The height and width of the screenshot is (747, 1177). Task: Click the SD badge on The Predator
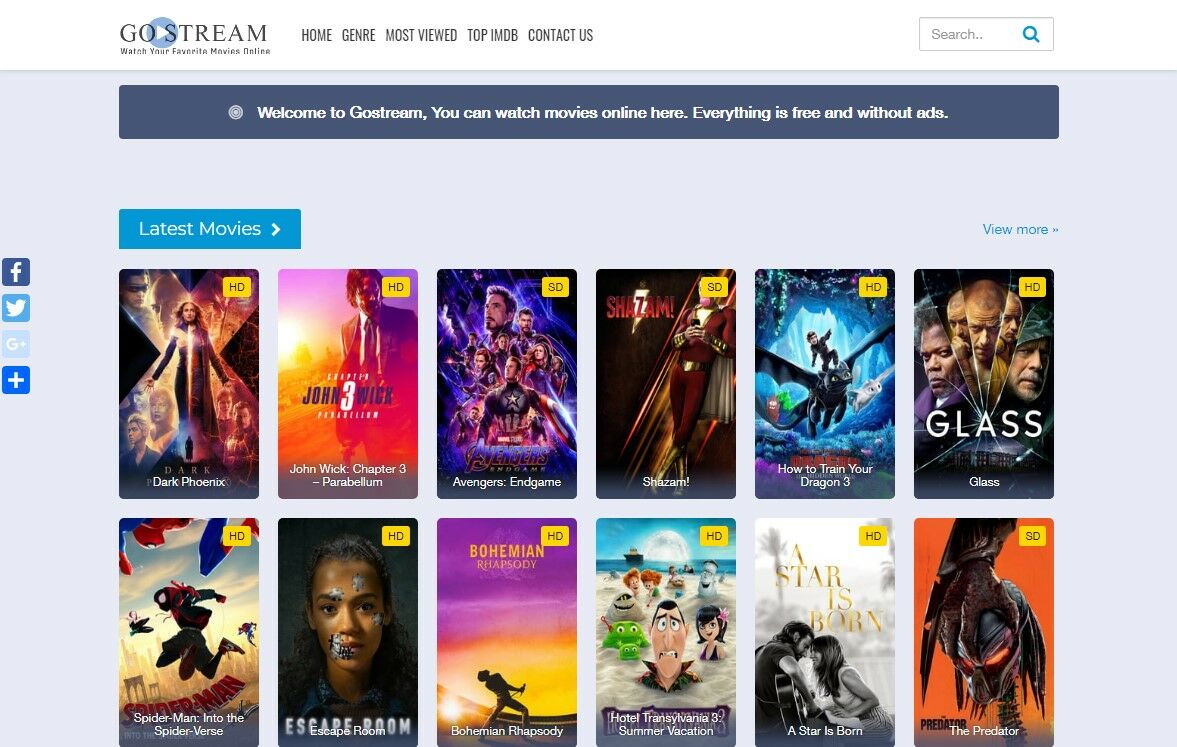(x=1032, y=536)
